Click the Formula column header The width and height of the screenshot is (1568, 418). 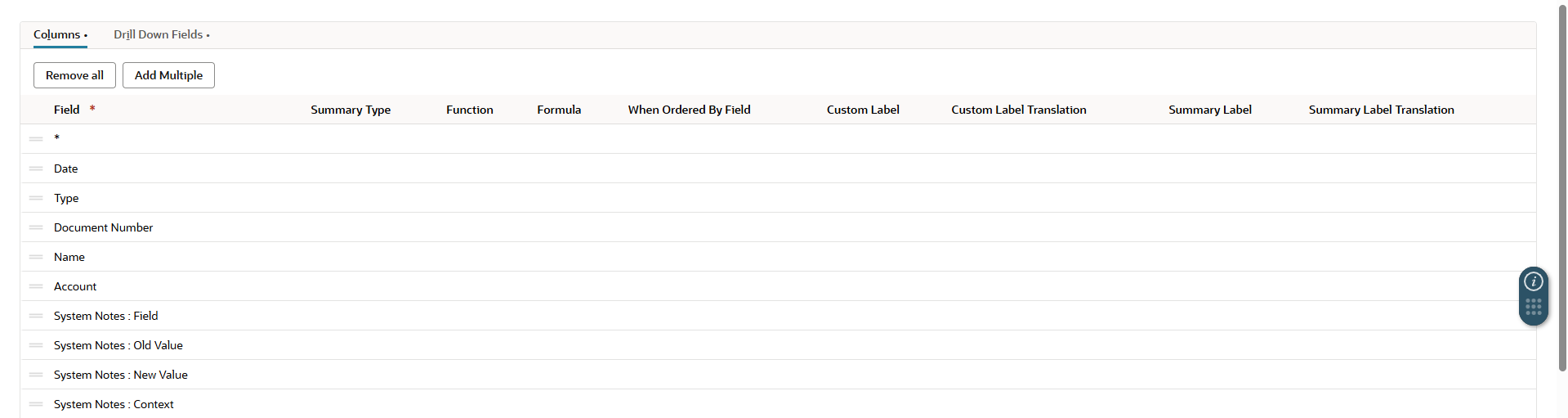pos(559,110)
